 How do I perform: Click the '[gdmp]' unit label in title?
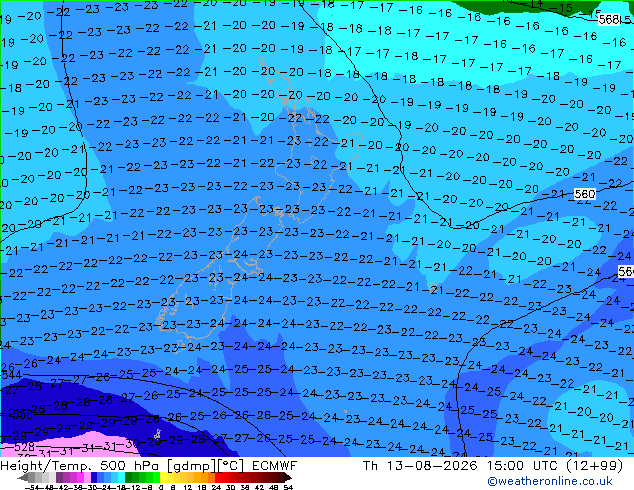click(191, 466)
